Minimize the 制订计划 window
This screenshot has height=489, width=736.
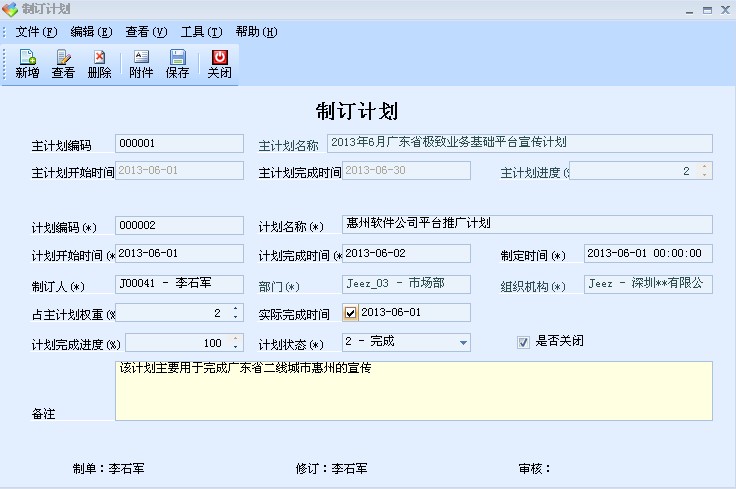click(x=689, y=10)
